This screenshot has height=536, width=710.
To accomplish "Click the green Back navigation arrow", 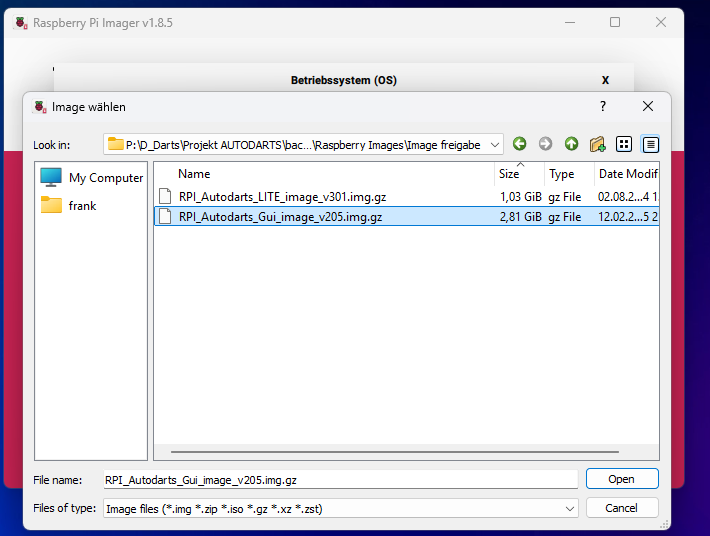I will click(x=519, y=144).
